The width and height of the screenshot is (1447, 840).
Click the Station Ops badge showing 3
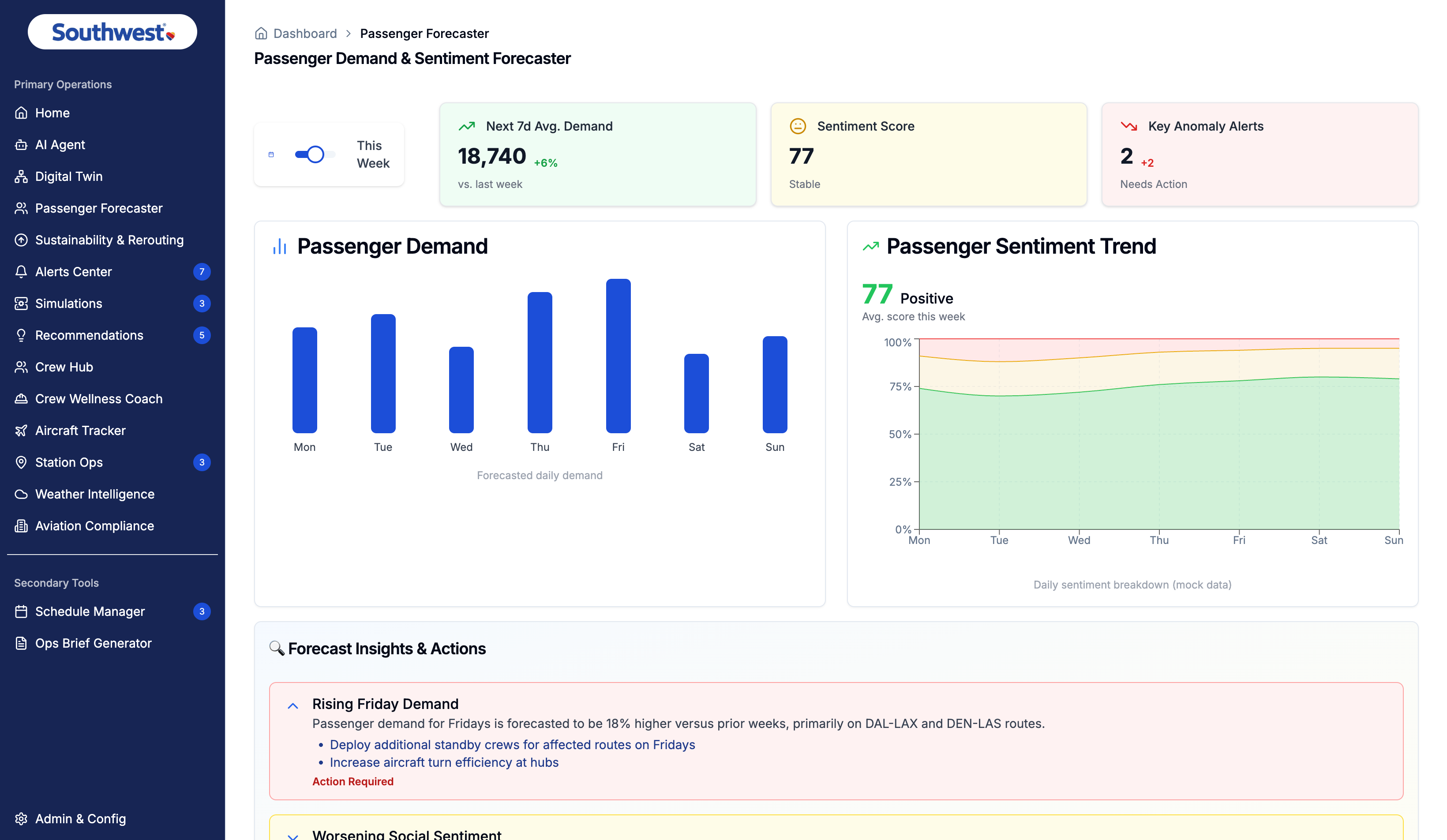coord(202,462)
